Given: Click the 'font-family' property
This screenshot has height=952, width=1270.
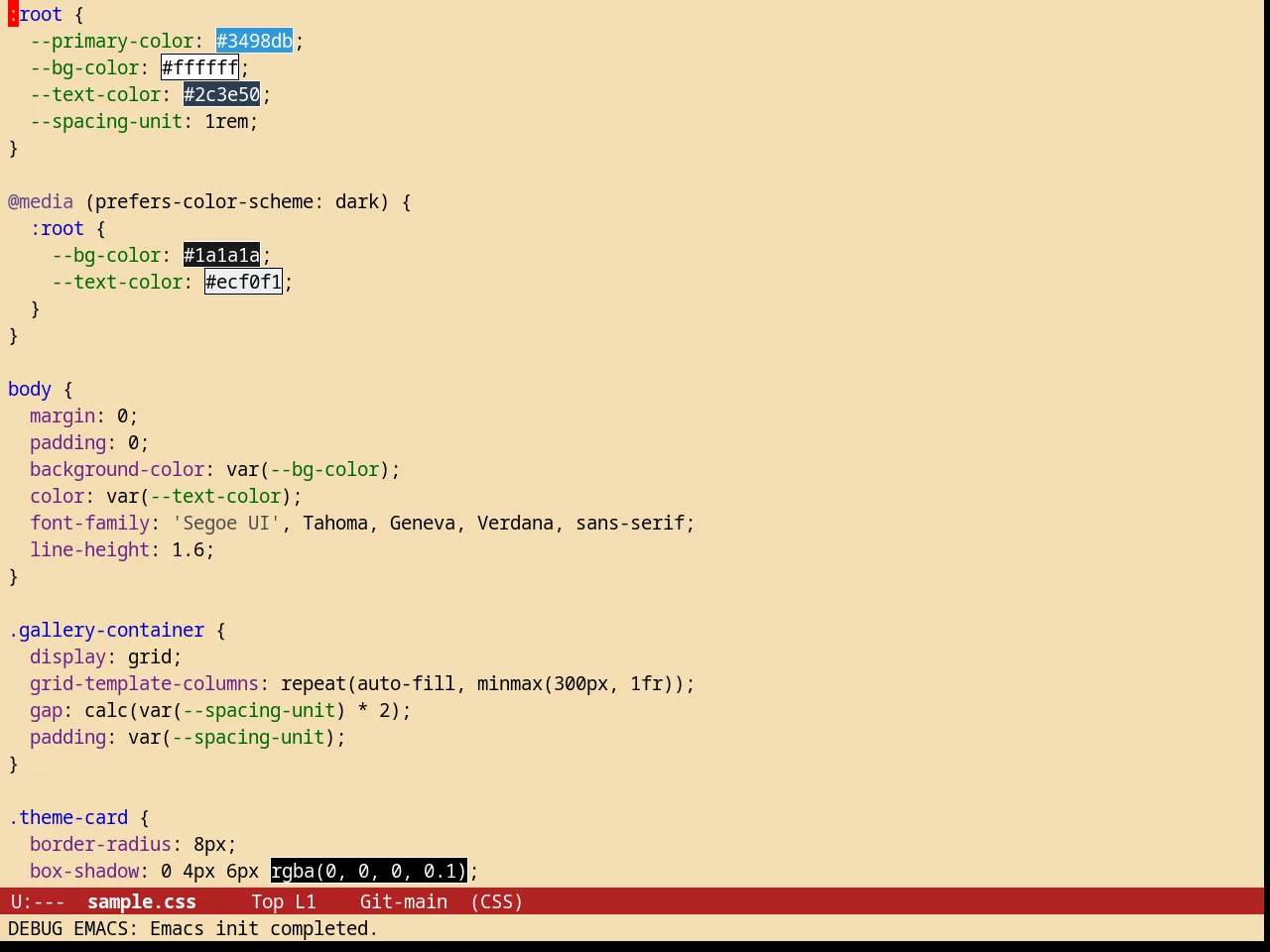Looking at the screenshot, I should click(89, 523).
